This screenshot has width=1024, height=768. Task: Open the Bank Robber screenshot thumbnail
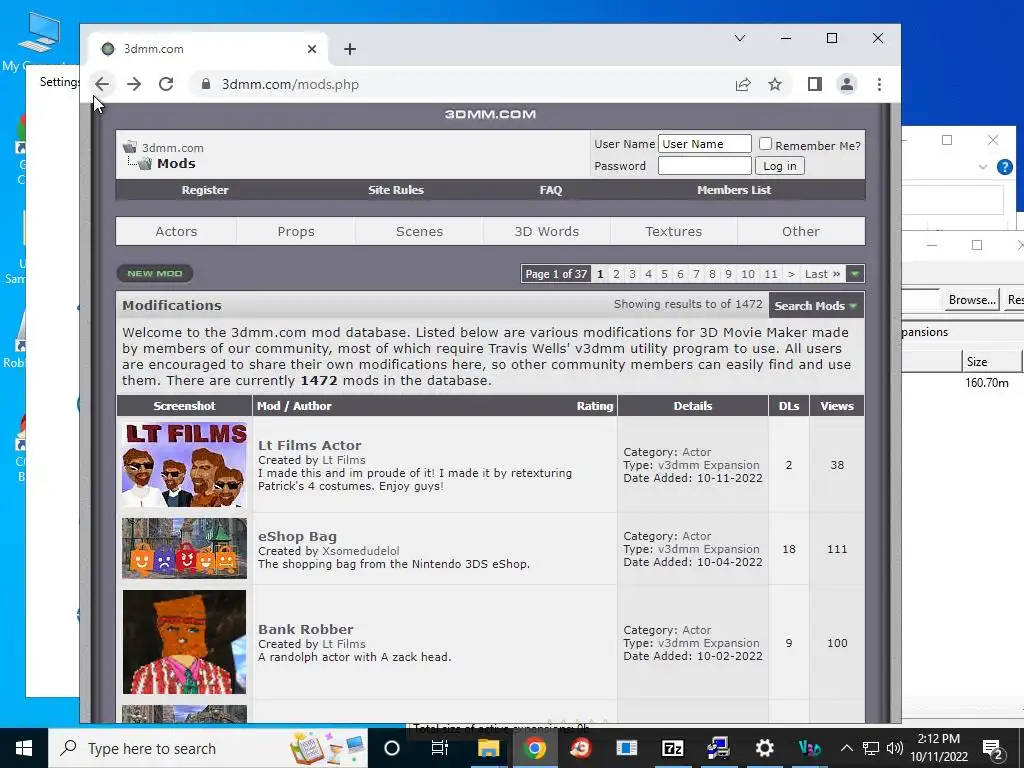(184, 642)
